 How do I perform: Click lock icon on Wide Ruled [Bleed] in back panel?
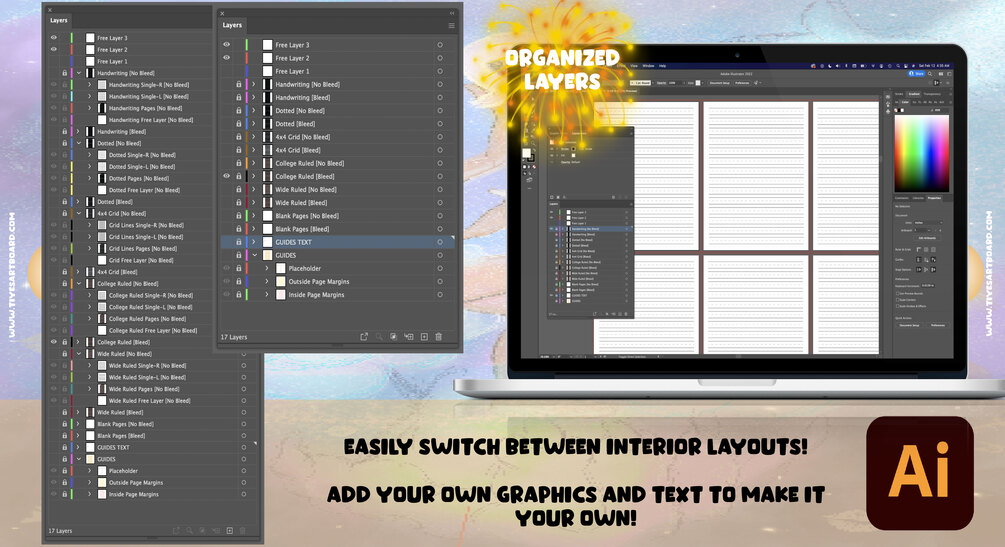pyautogui.click(x=65, y=412)
